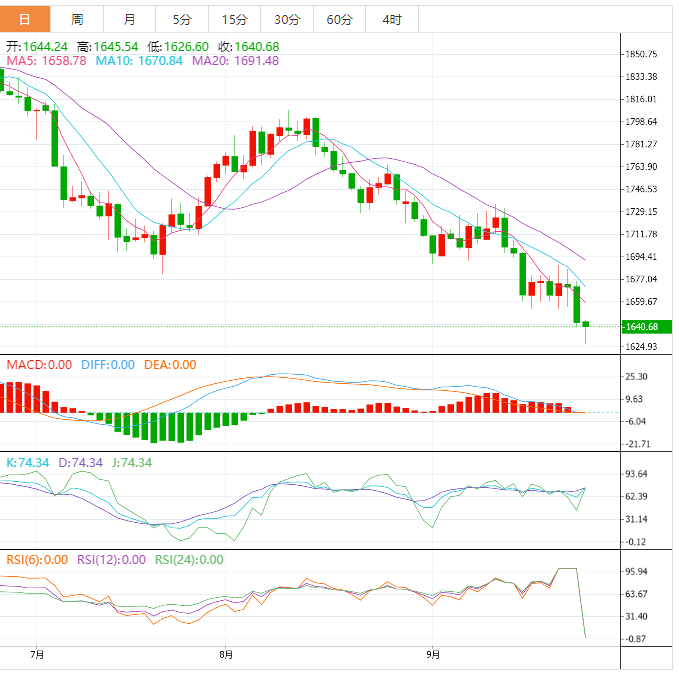Image resolution: width=679 pixels, height=675 pixels.
Task: Show the 30分 interval chart
Action: point(286,20)
